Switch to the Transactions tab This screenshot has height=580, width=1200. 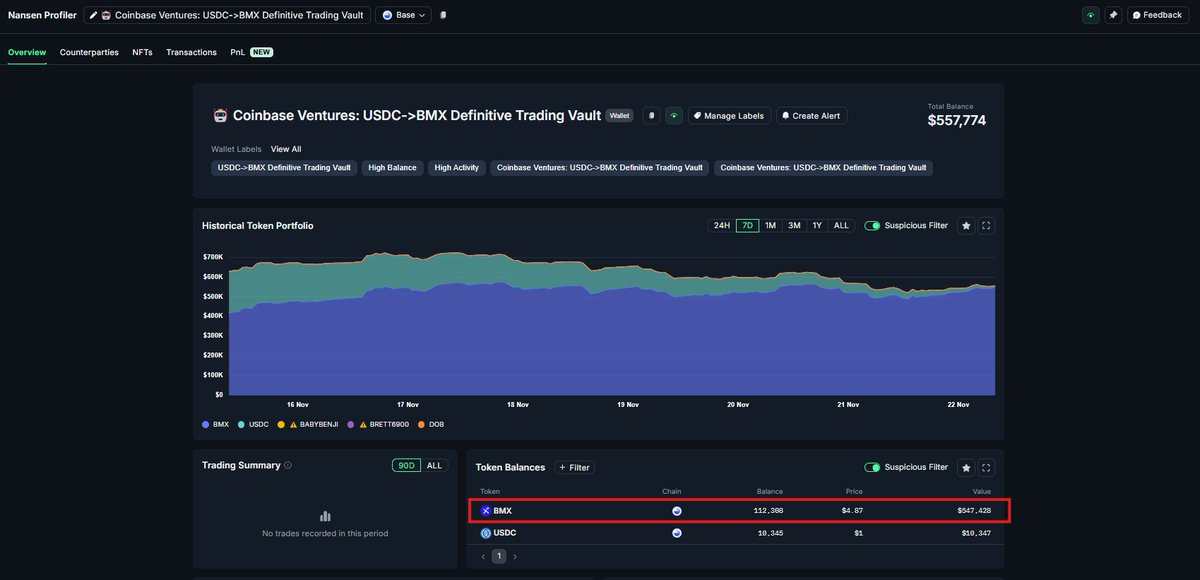pyautogui.click(x=191, y=52)
